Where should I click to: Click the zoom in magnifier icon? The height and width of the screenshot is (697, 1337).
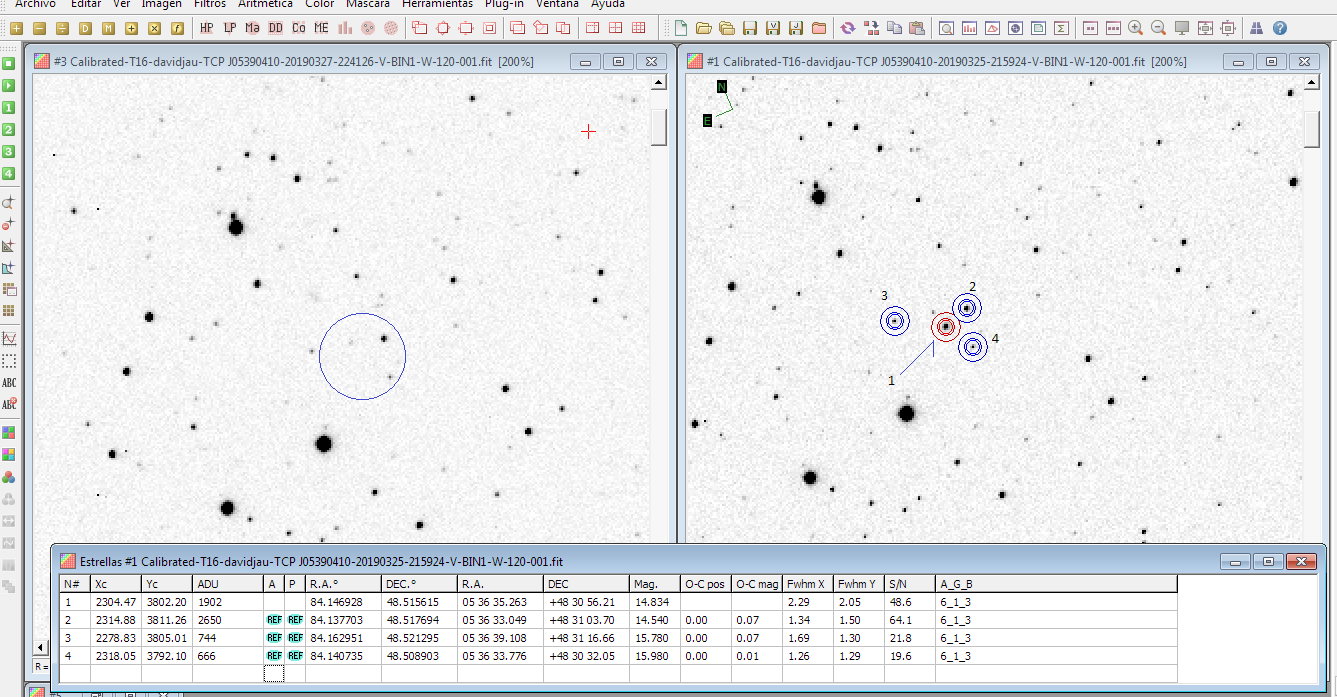[x=1136, y=28]
